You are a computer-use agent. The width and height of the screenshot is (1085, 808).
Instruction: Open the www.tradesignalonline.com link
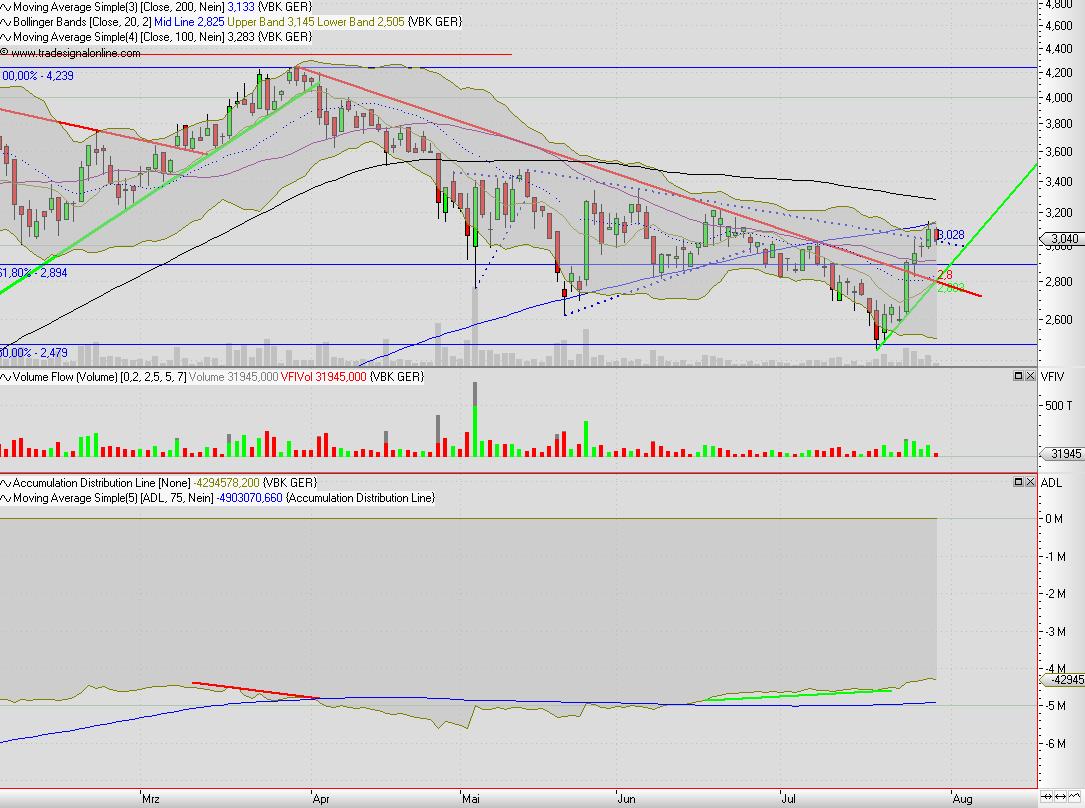point(75,53)
